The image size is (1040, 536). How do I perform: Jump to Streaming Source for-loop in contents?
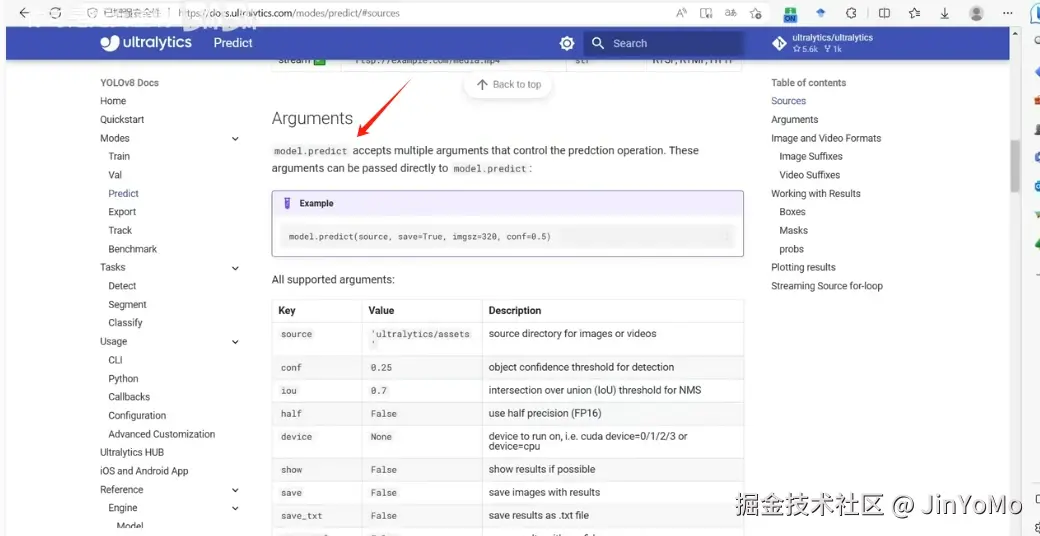coord(827,286)
